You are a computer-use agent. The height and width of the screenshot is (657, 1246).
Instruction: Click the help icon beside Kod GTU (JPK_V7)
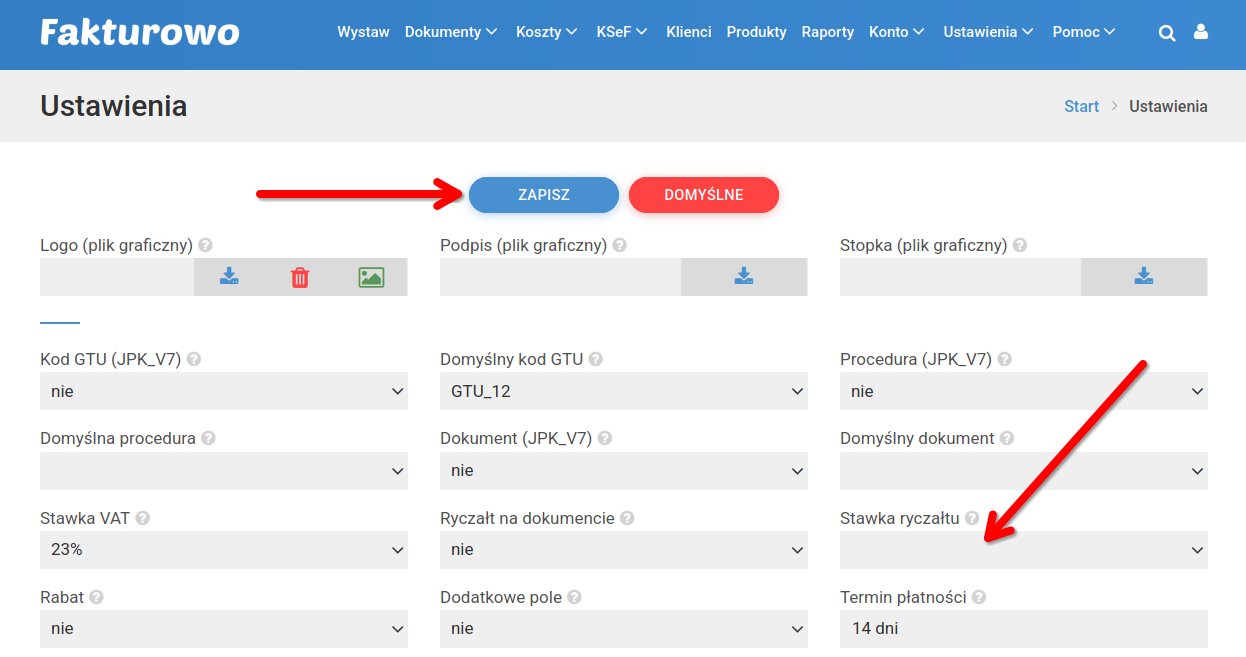pyautogui.click(x=194, y=359)
